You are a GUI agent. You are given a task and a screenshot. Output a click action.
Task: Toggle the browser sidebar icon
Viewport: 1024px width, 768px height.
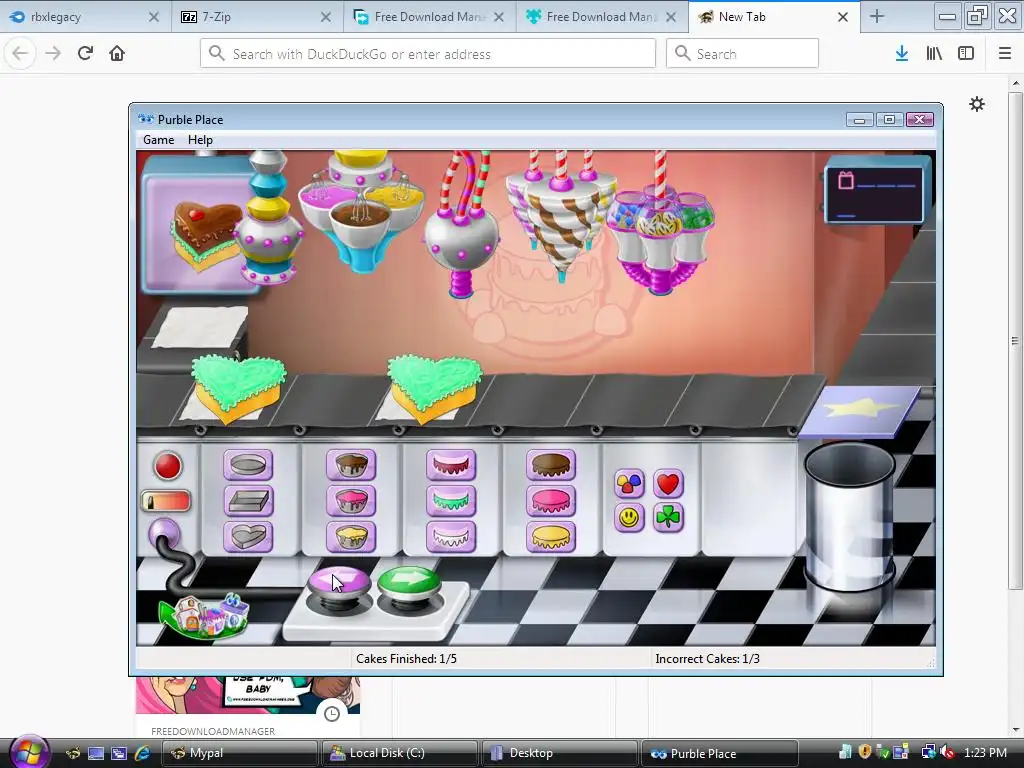(x=966, y=53)
